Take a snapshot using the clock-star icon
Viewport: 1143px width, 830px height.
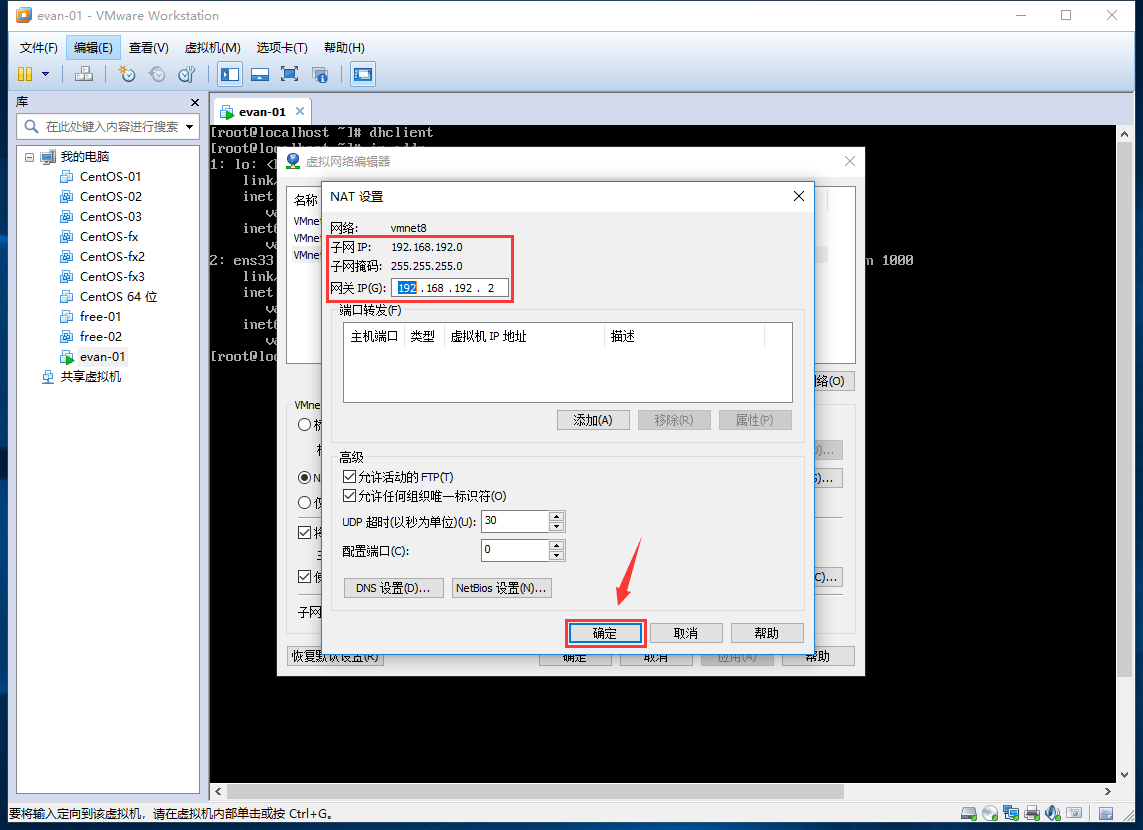pos(127,74)
